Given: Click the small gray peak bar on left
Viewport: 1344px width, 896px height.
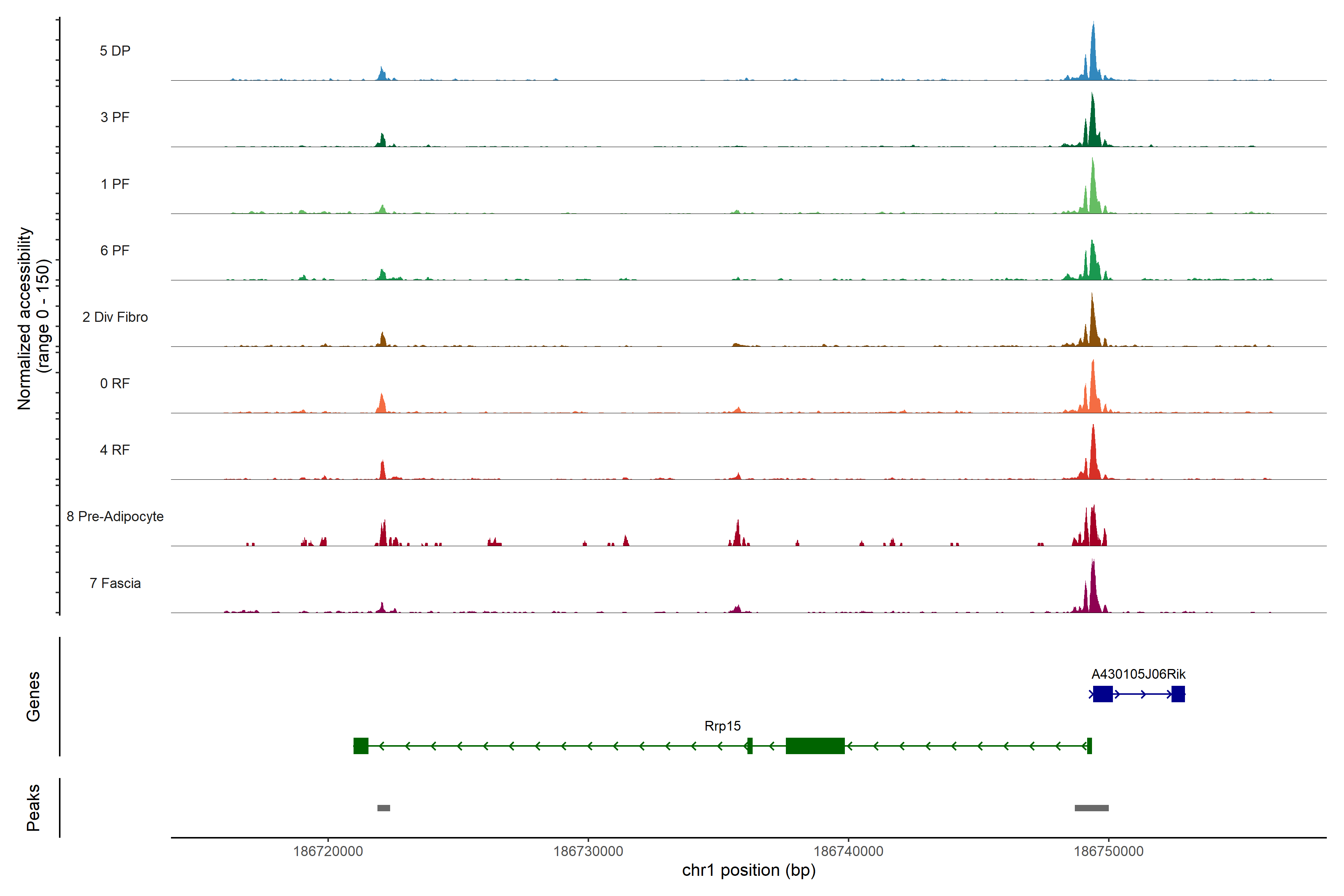Looking at the screenshot, I should point(383,808).
